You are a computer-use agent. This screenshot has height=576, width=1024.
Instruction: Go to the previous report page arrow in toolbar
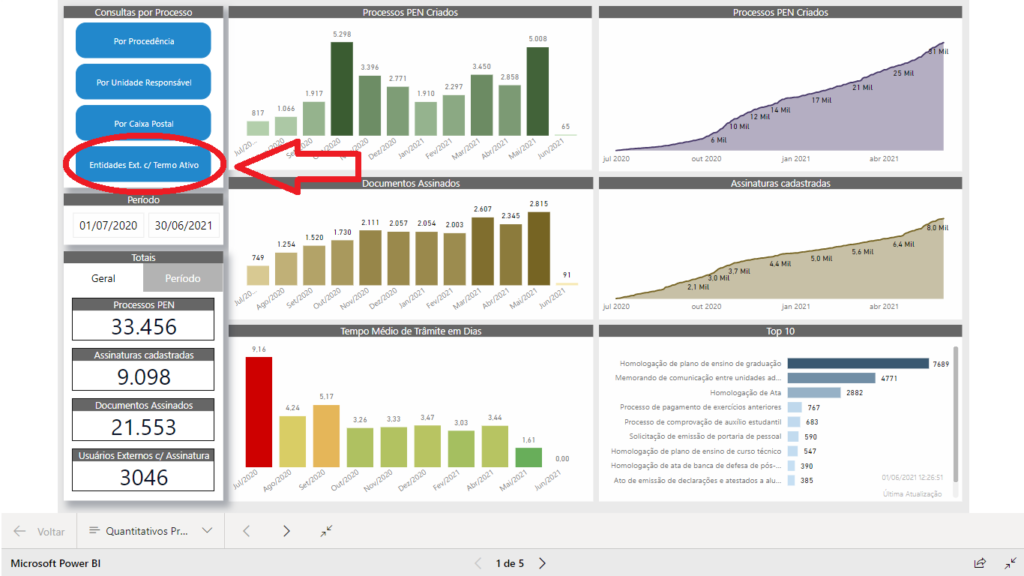[x=246, y=531]
